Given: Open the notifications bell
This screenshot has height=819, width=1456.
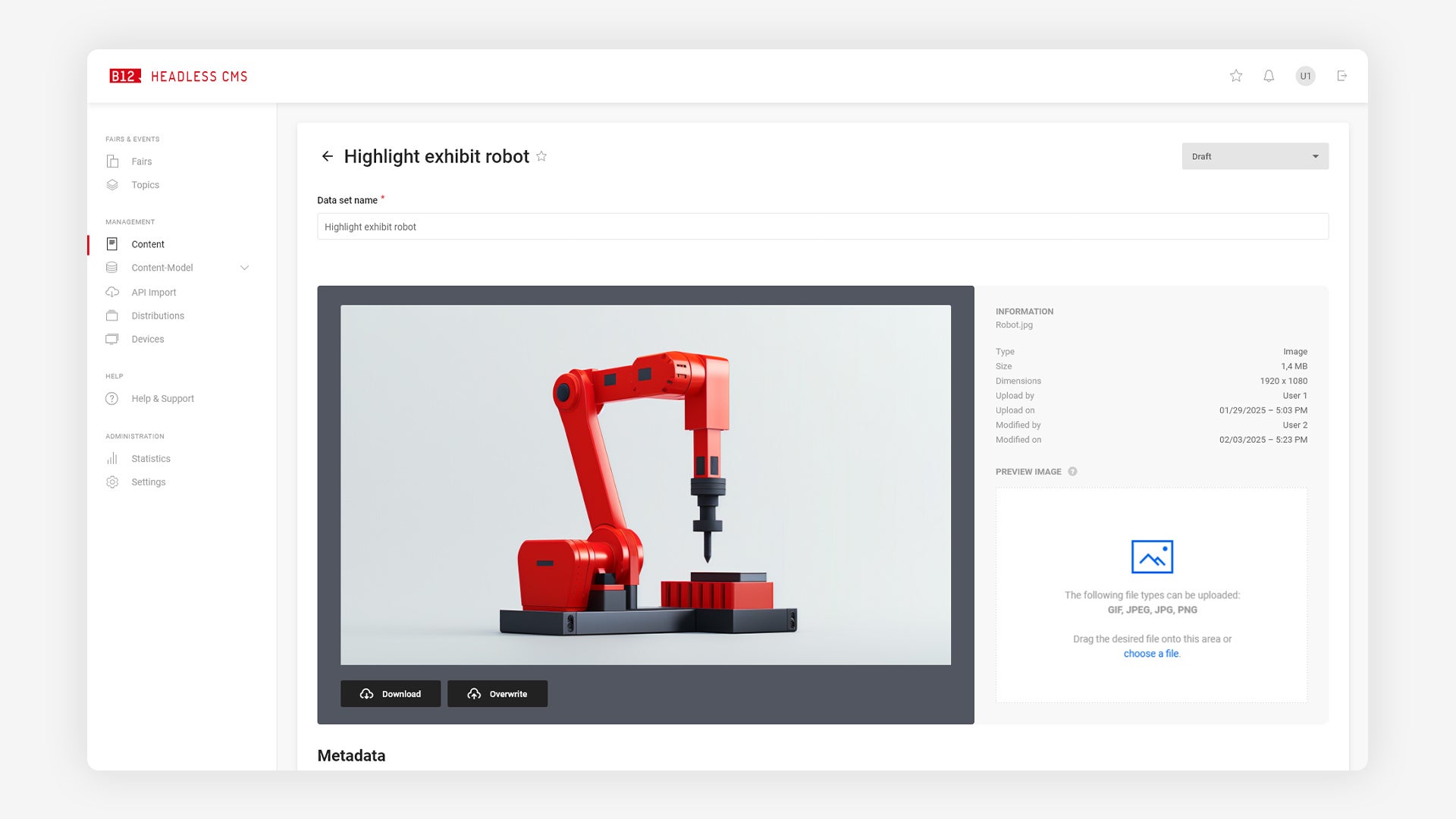Looking at the screenshot, I should pos(1269,76).
